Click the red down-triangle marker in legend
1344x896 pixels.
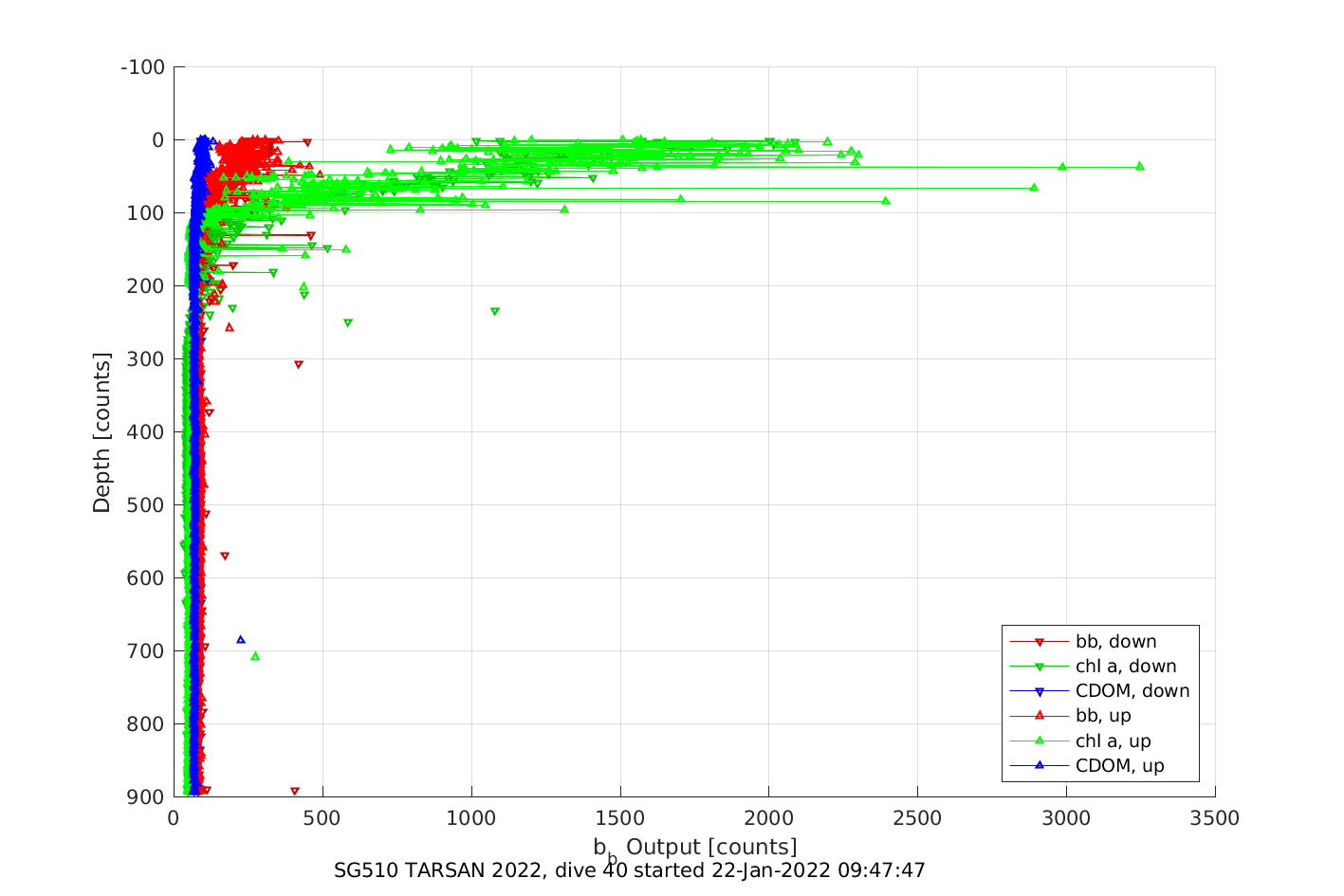coord(1040,642)
